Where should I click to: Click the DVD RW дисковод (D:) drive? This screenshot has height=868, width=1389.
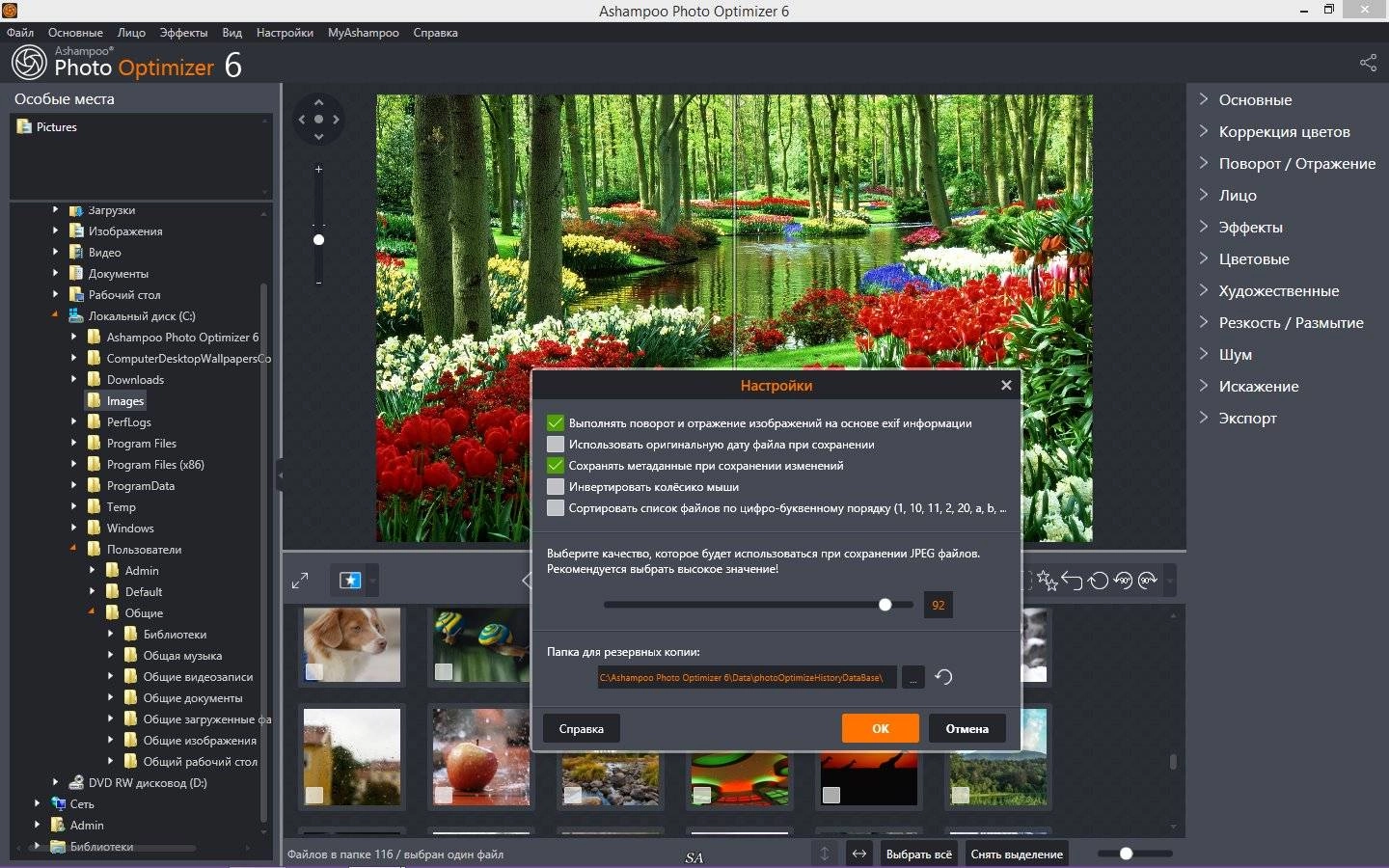[148, 782]
